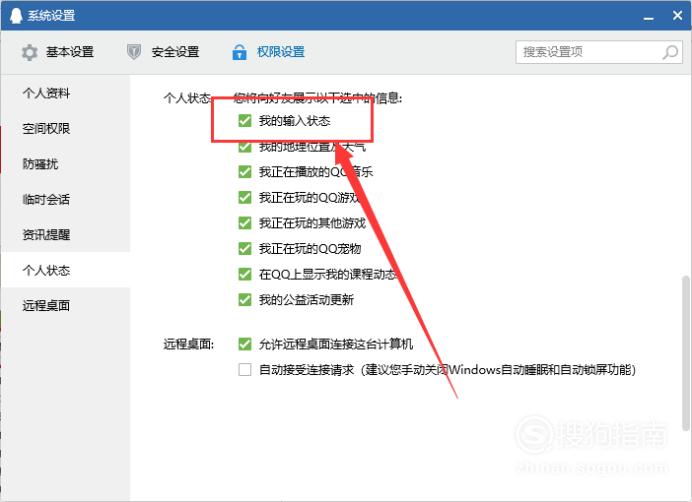The image size is (692, 502).
Task: Select 资讯提醒 in the sidebar
Action: (x=65, y=234)
